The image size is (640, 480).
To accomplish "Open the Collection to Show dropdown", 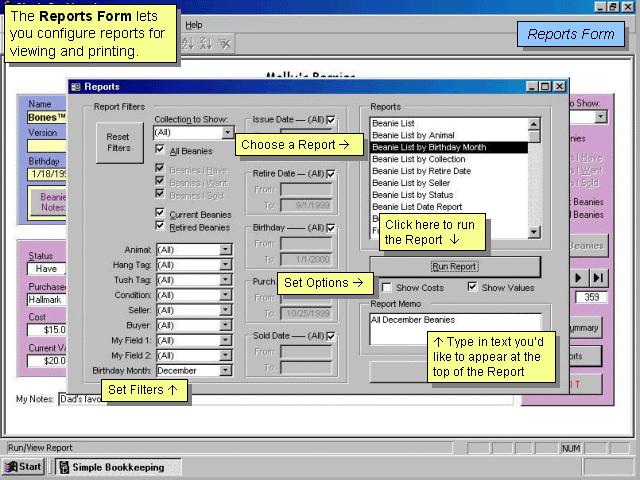I will tap(227, 132).
